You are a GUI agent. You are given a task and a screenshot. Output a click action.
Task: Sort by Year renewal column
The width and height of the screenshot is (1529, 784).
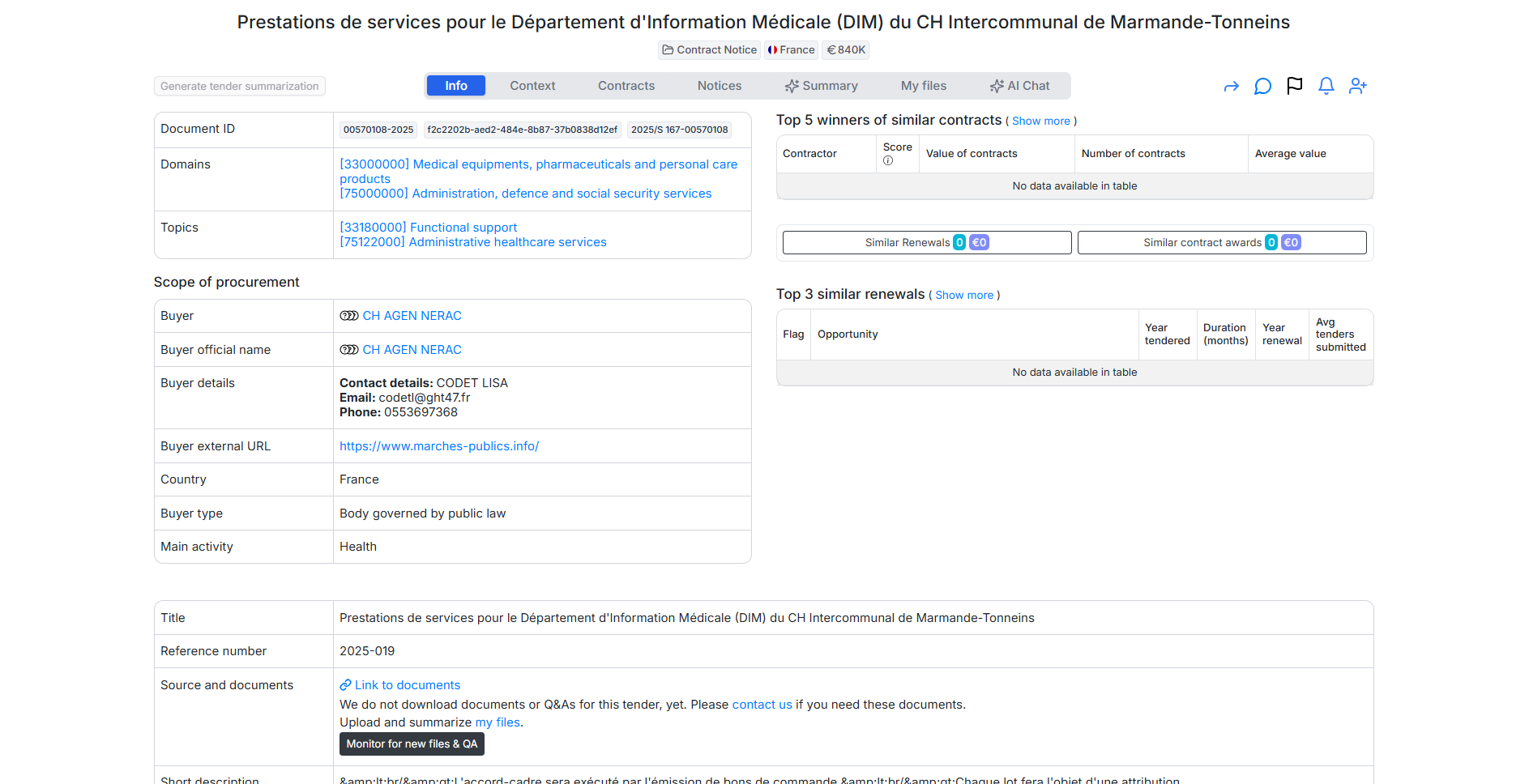pos(1282,334)
